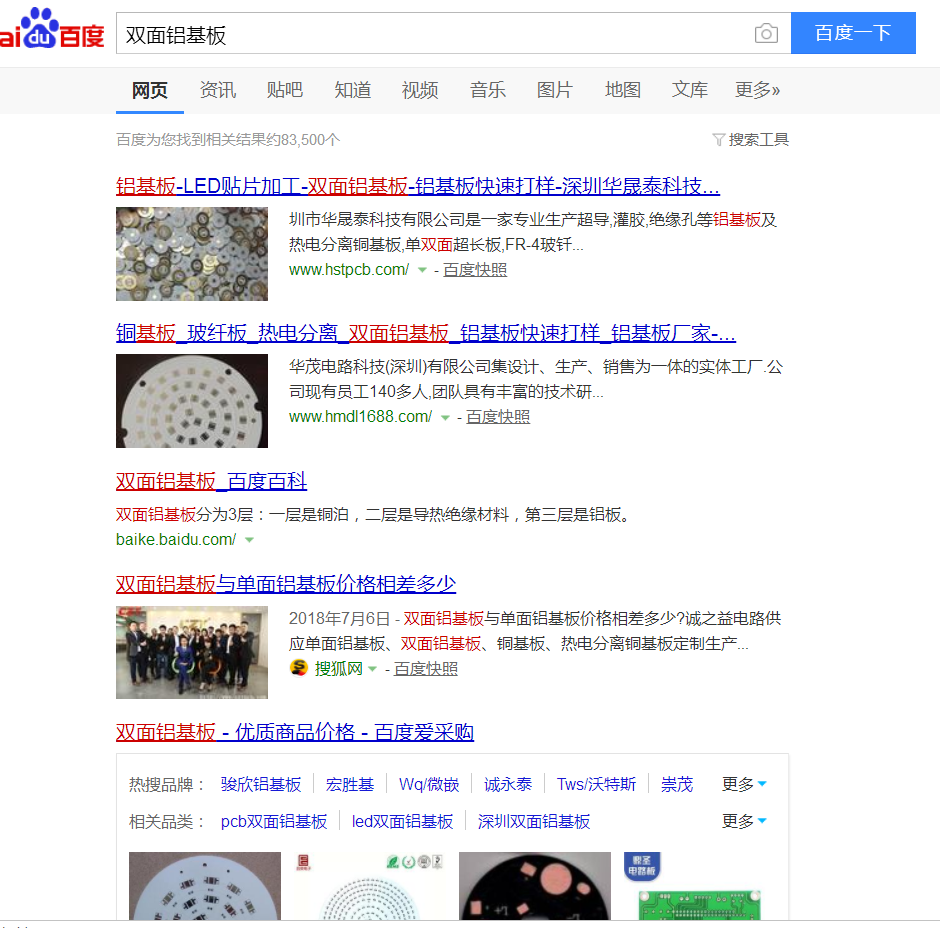Select hot brand 崇茂
This screenshot has width=940, height=928.
pyautogui.click(x=677, y=784)
